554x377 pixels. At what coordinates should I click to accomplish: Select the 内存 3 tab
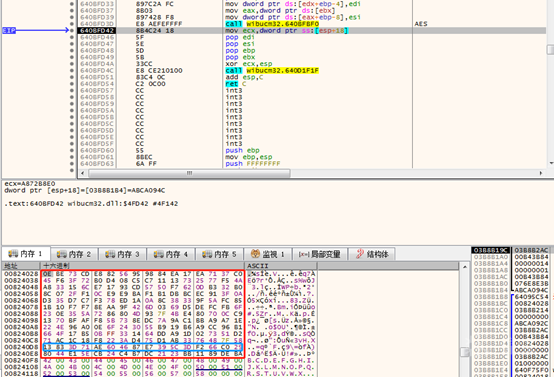(123, 254)
